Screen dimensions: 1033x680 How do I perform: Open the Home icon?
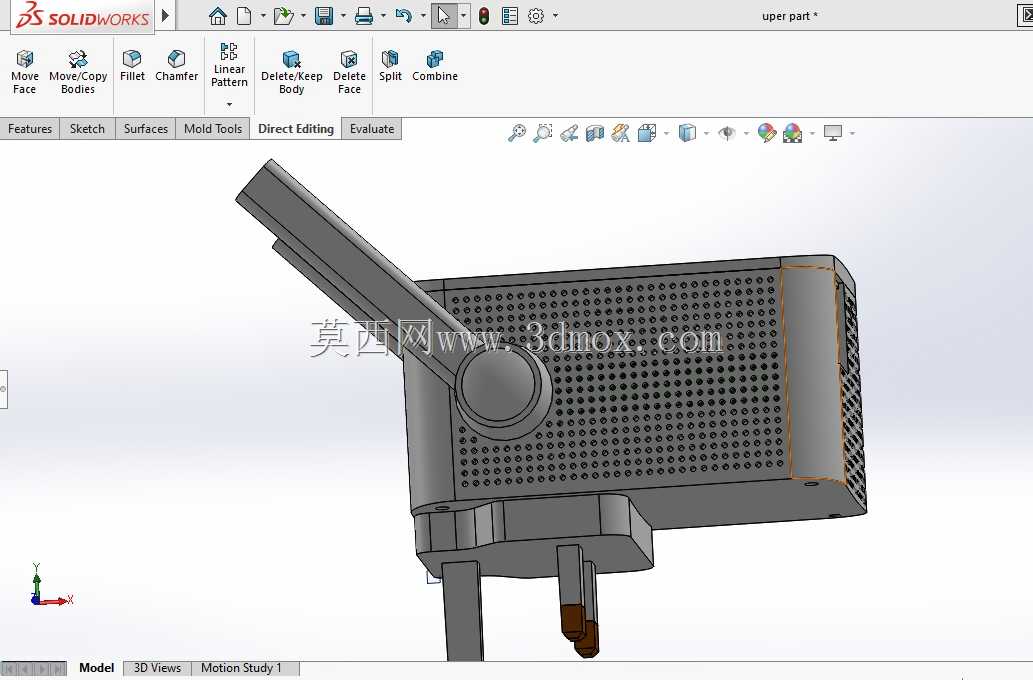pyautogui.click(x=217, y=16)
